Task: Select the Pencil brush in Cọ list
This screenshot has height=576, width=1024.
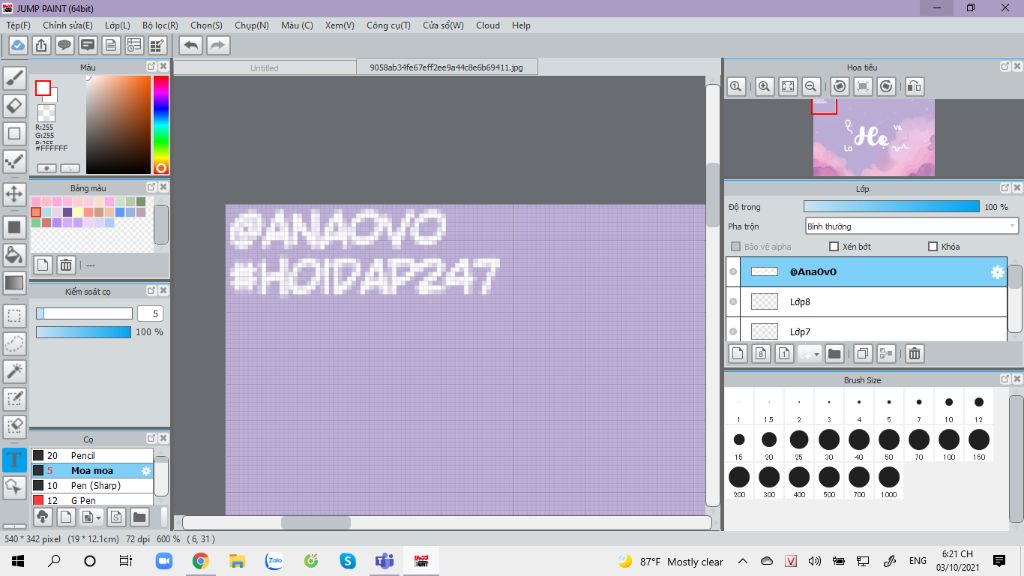Action: [92, 455]
